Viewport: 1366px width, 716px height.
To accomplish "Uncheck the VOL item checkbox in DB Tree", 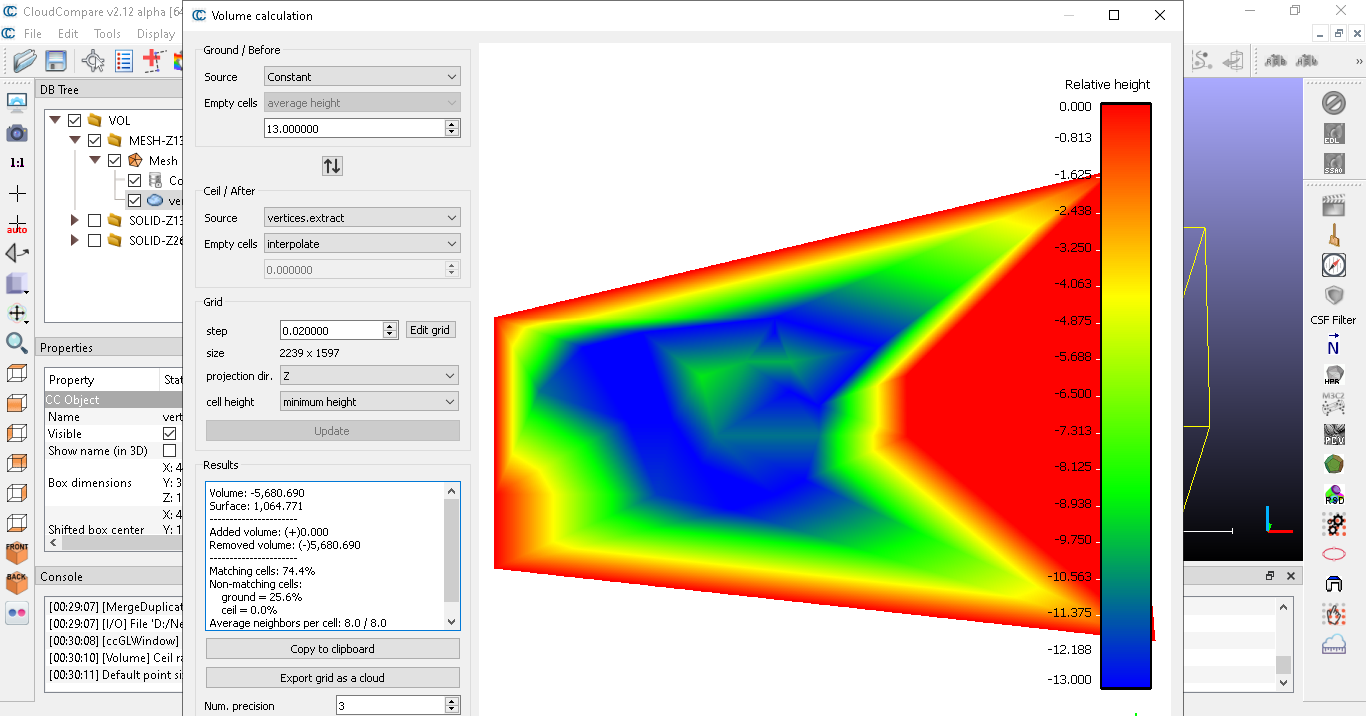I will pyautogui.click(x=74, y=120).
